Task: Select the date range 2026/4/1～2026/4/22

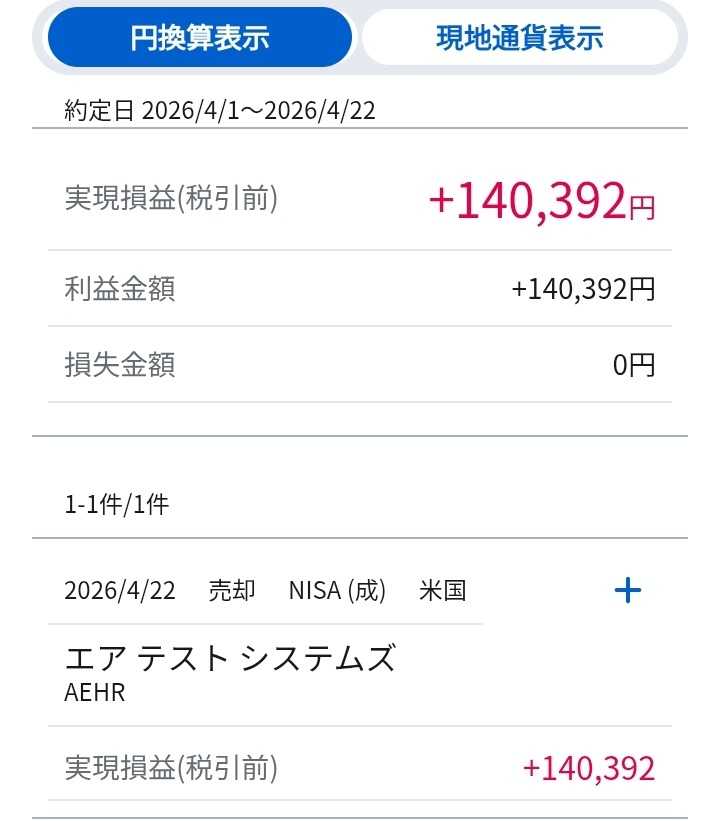Action: click(x=258, y=110)
